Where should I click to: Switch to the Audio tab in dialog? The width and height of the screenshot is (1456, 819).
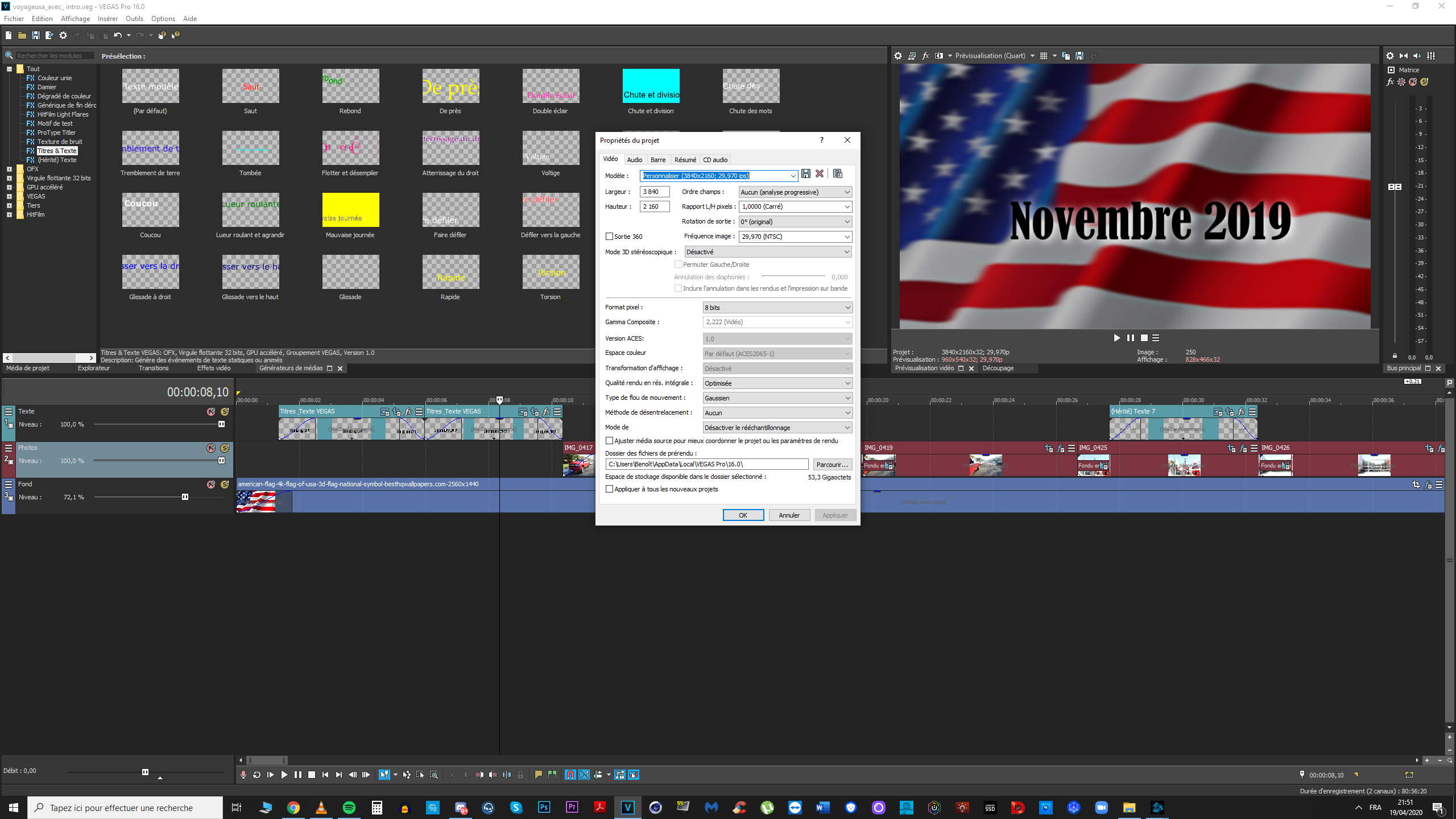pyautogui.click(x=634, y=160)
